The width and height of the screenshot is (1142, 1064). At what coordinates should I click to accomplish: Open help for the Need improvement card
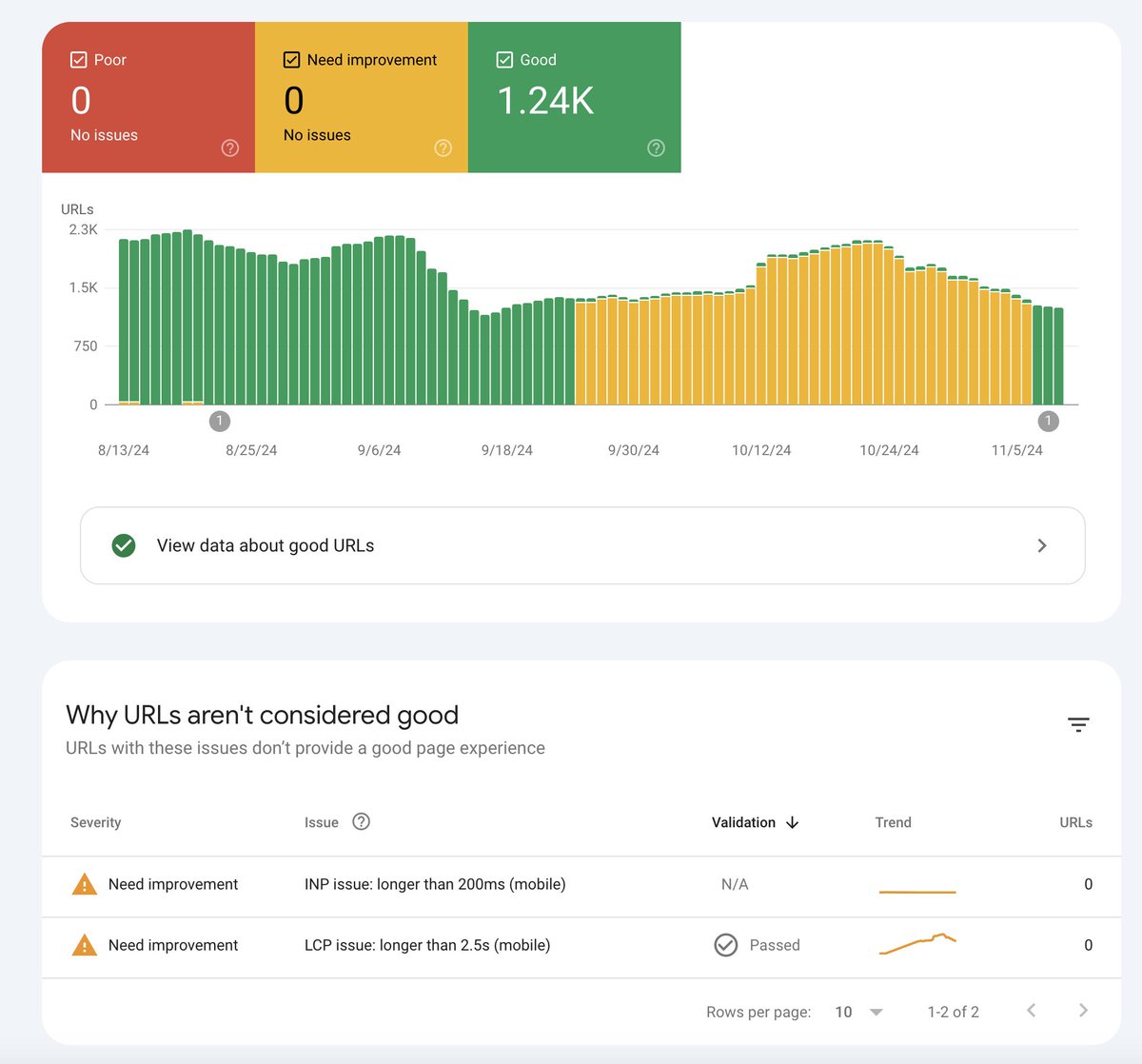[443, 148]
